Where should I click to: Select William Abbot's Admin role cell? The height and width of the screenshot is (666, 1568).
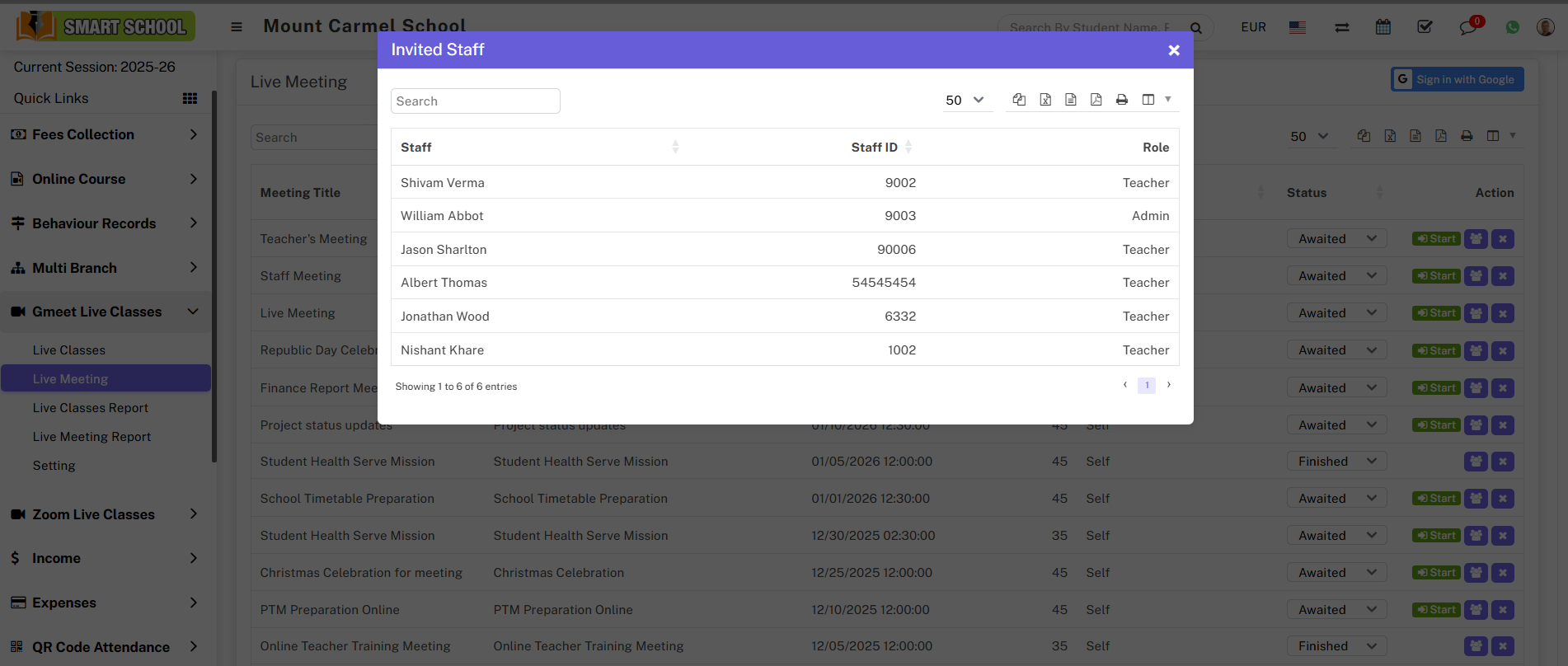(x=1150, y=216)
